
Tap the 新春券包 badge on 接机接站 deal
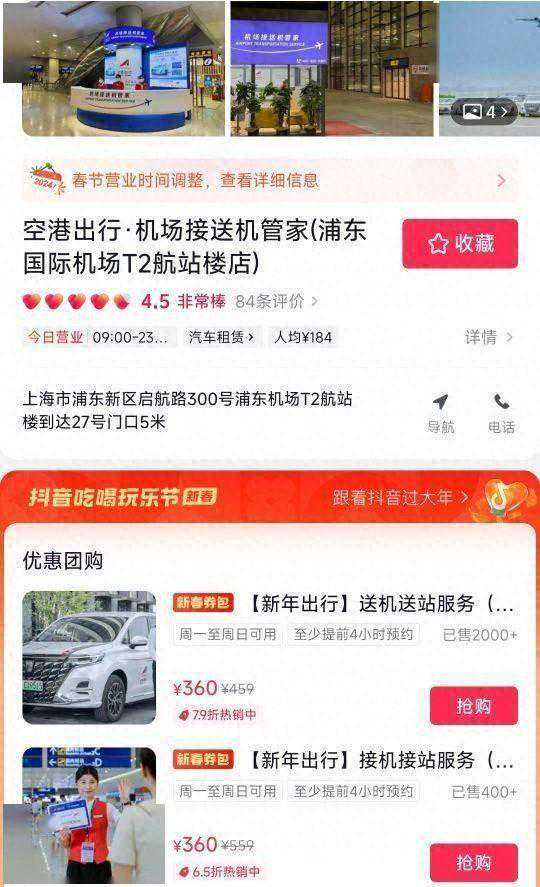point(204,759)
